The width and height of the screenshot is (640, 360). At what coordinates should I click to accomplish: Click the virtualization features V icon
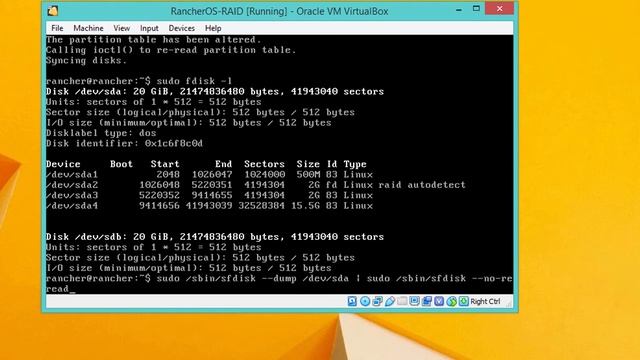click(439, 302)
